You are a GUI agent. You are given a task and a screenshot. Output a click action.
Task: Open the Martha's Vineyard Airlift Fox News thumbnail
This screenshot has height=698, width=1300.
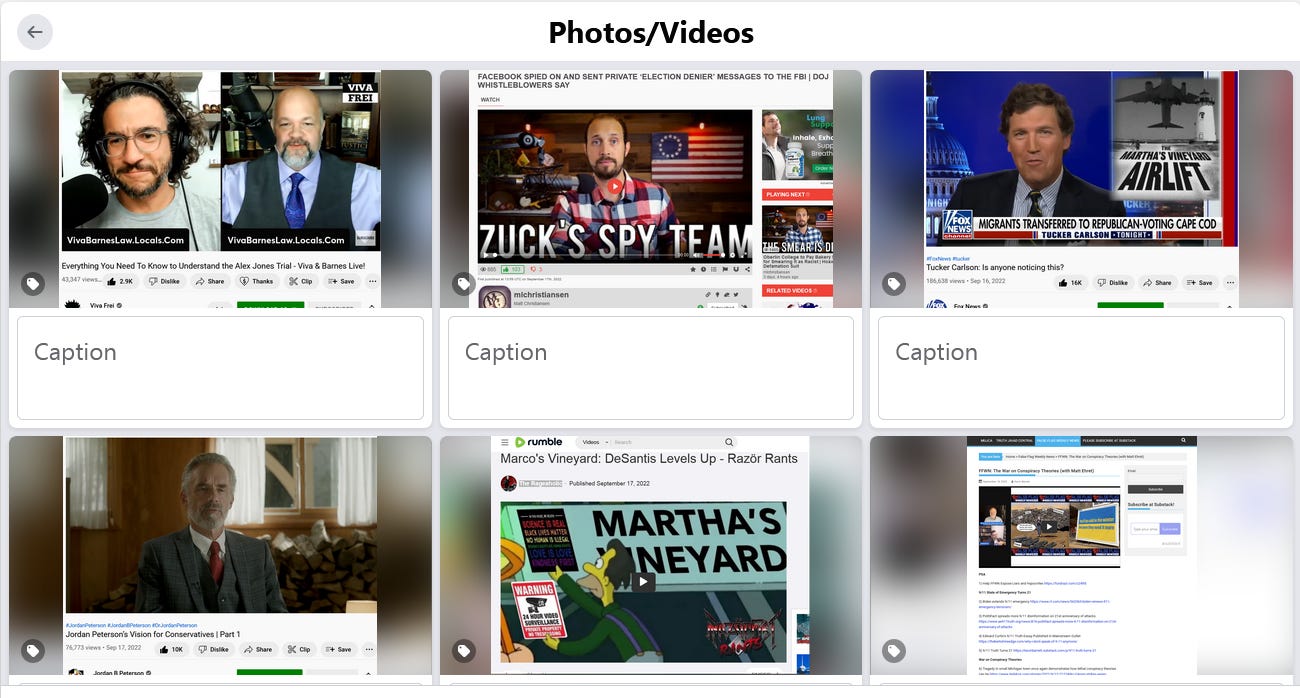(x=1081, y=189)
